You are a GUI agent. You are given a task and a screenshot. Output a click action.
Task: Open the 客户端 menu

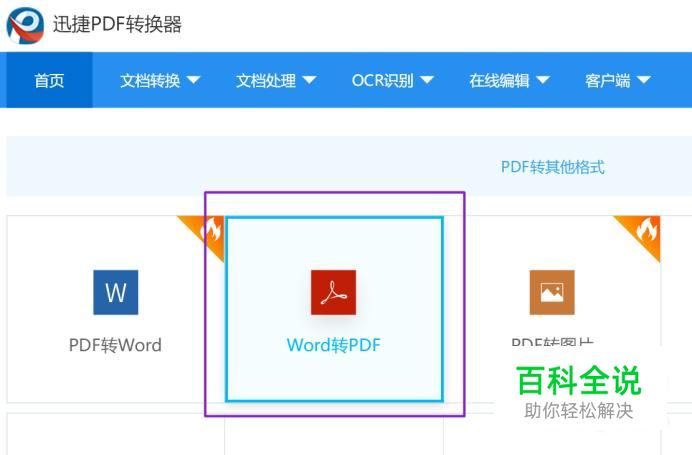[x=618, y=80]
